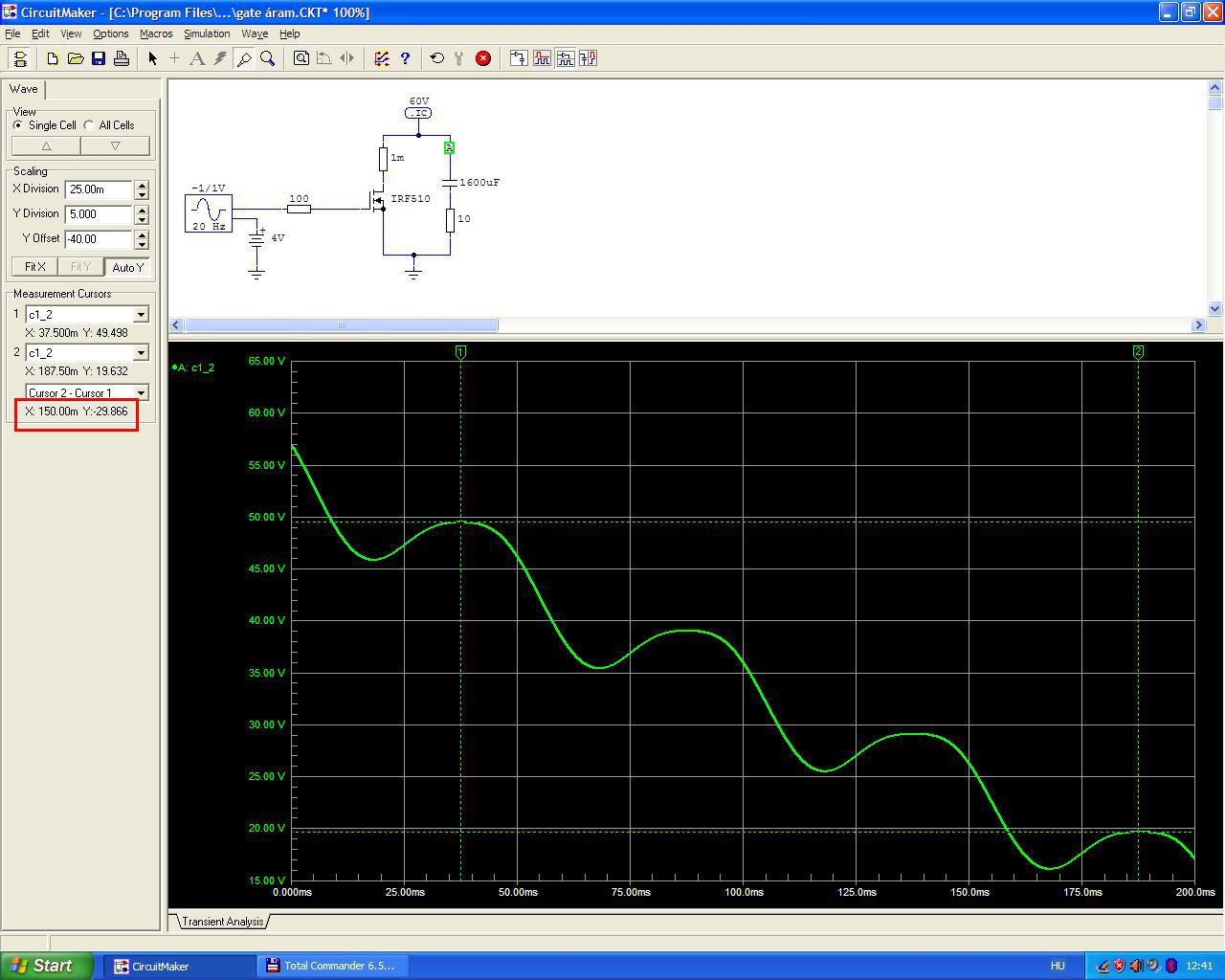Decrease Y Offset with down arrow
Image resolution: width=1225 pixels, height=980 pixels.
[x=143, y=244]
